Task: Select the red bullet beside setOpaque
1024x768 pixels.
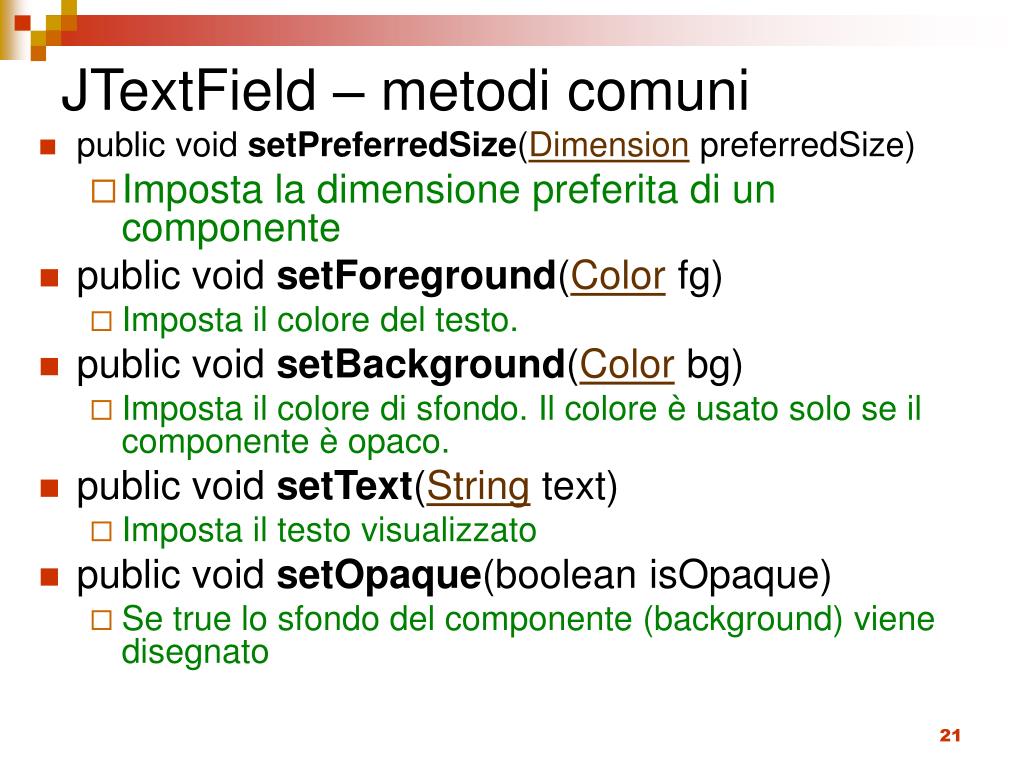Action: [x=49, y=577]
